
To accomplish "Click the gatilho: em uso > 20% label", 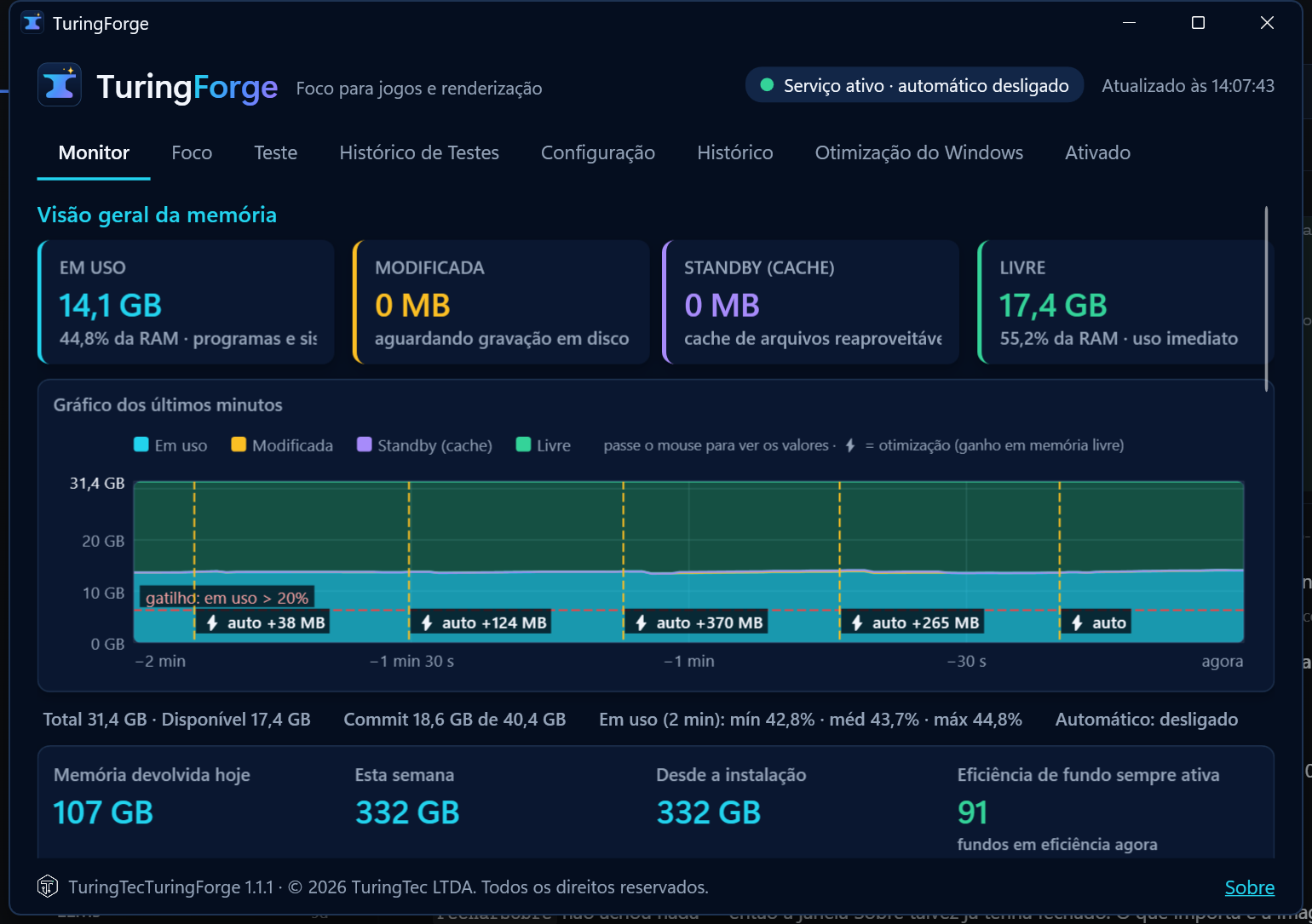I will click(x=227, y=598).
